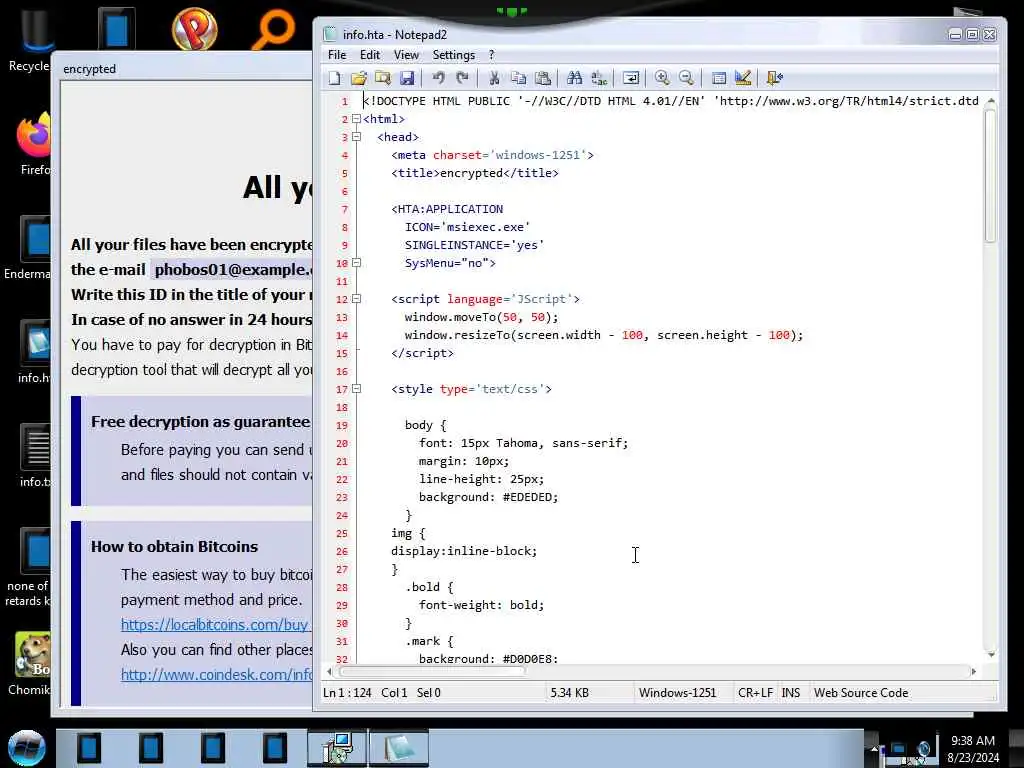This screenshot has width=1024, height=768.
Task: Select the magnifier search desktop icon
Action: (273, 29)
